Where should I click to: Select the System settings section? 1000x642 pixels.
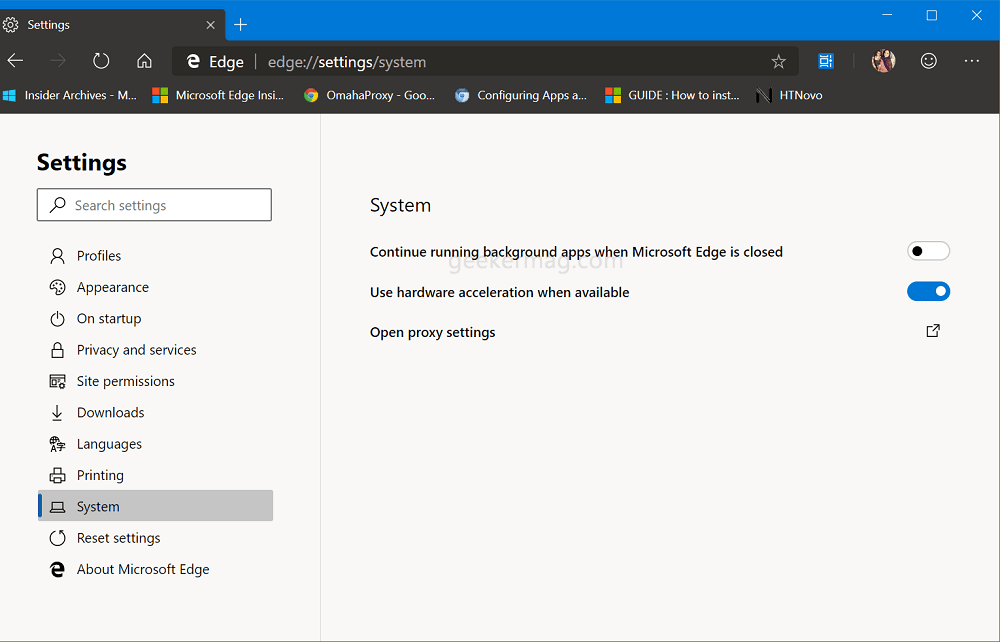point(156,506)
